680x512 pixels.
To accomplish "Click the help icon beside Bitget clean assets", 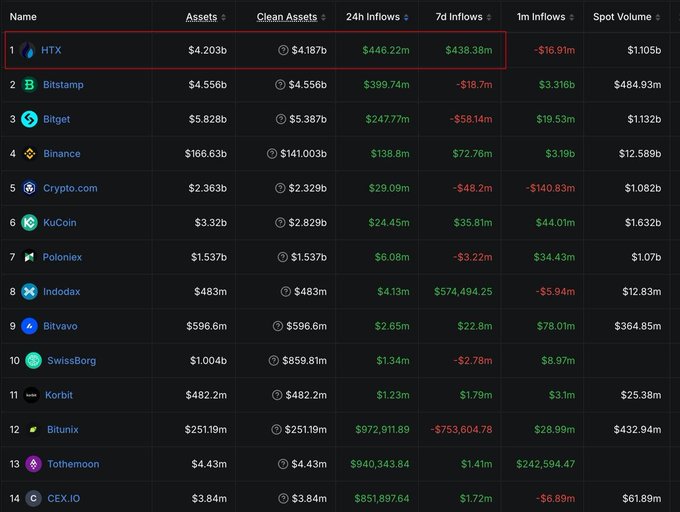I will tap(281, 119).
